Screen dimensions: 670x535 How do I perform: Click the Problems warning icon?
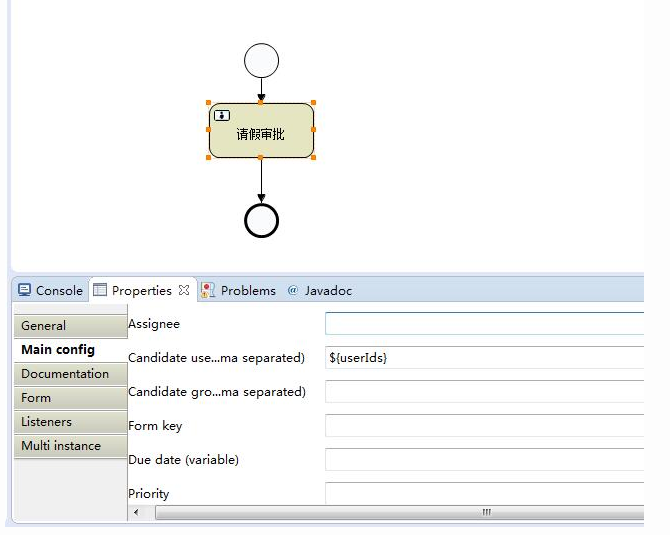pos(208,290)
